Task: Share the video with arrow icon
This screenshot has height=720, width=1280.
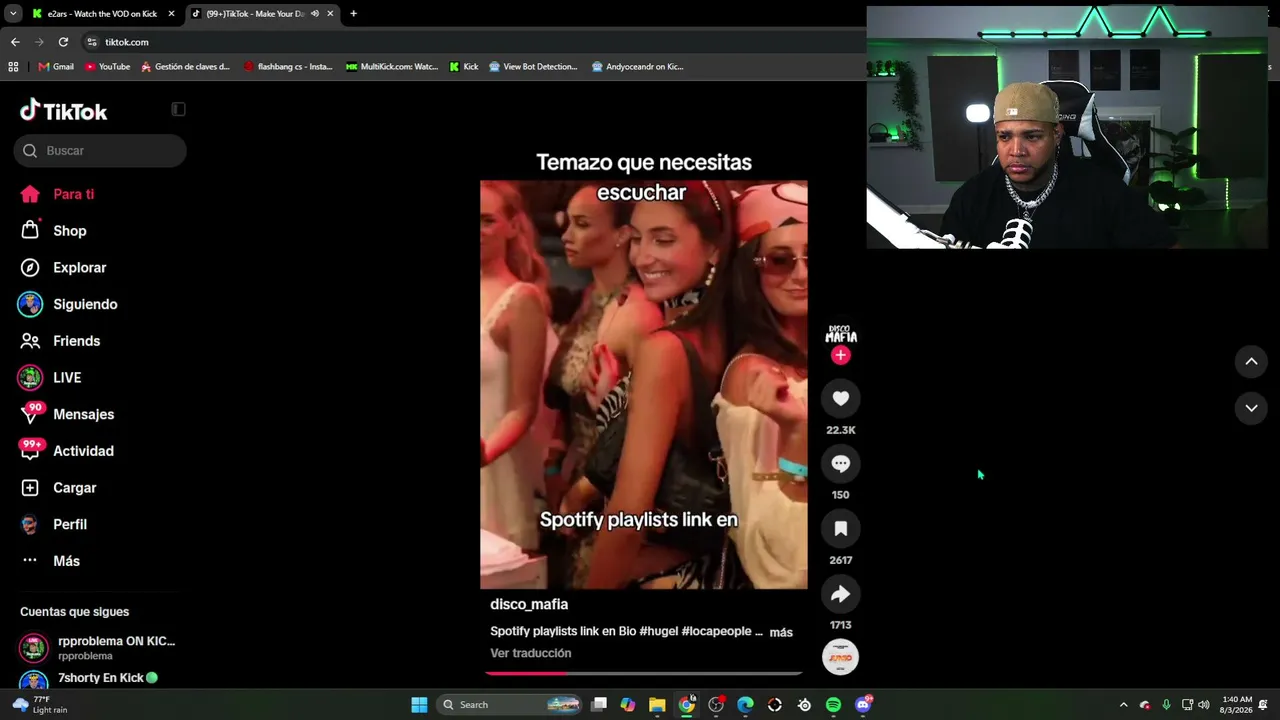Action: pyautogui.click(x=841, y=594)
